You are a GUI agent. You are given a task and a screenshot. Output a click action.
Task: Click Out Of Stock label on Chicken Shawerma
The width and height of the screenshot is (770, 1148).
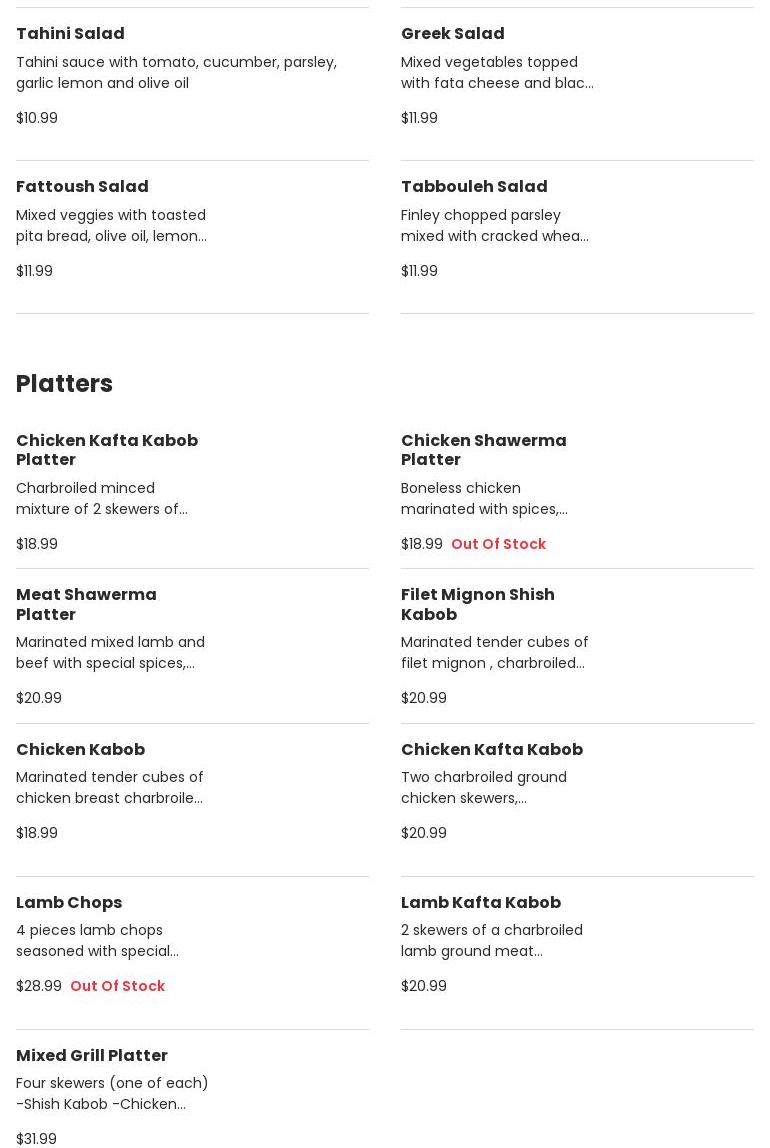click(498, 544)
